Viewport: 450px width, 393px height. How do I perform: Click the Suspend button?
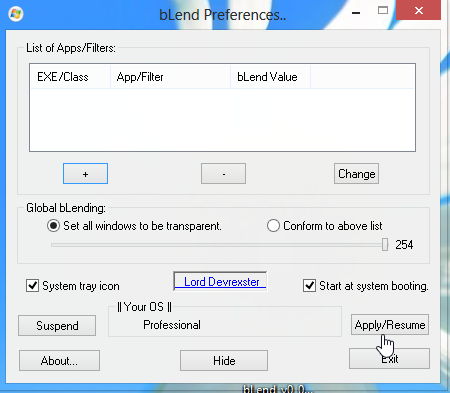[57, 325]
